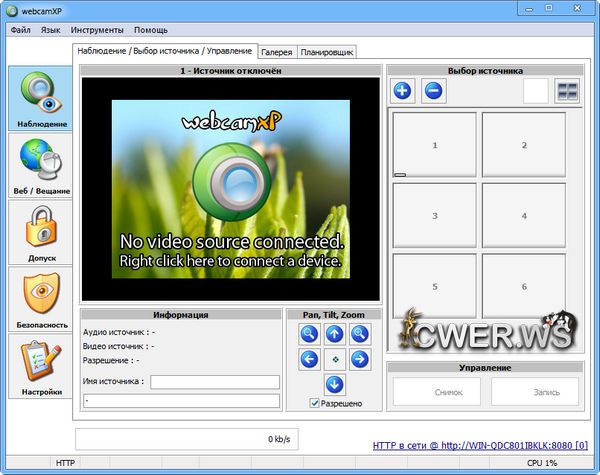Viewport: 600px width, 475px height.
Task: Pan camera left with the left arrow
Action: (x=310, y=359)
